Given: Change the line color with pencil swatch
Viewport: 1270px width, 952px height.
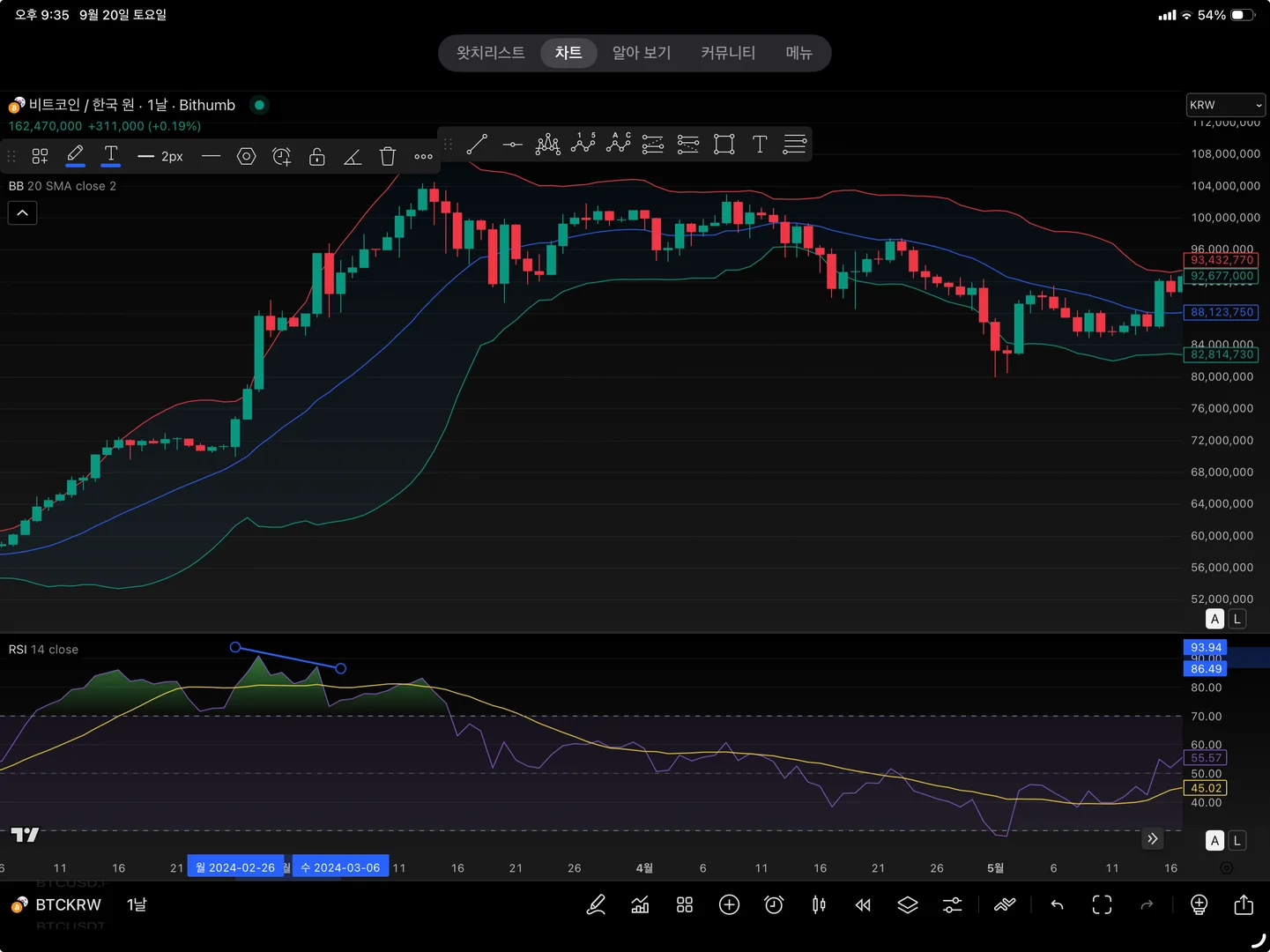Looking at the screenshot, I should click(76, 155).
